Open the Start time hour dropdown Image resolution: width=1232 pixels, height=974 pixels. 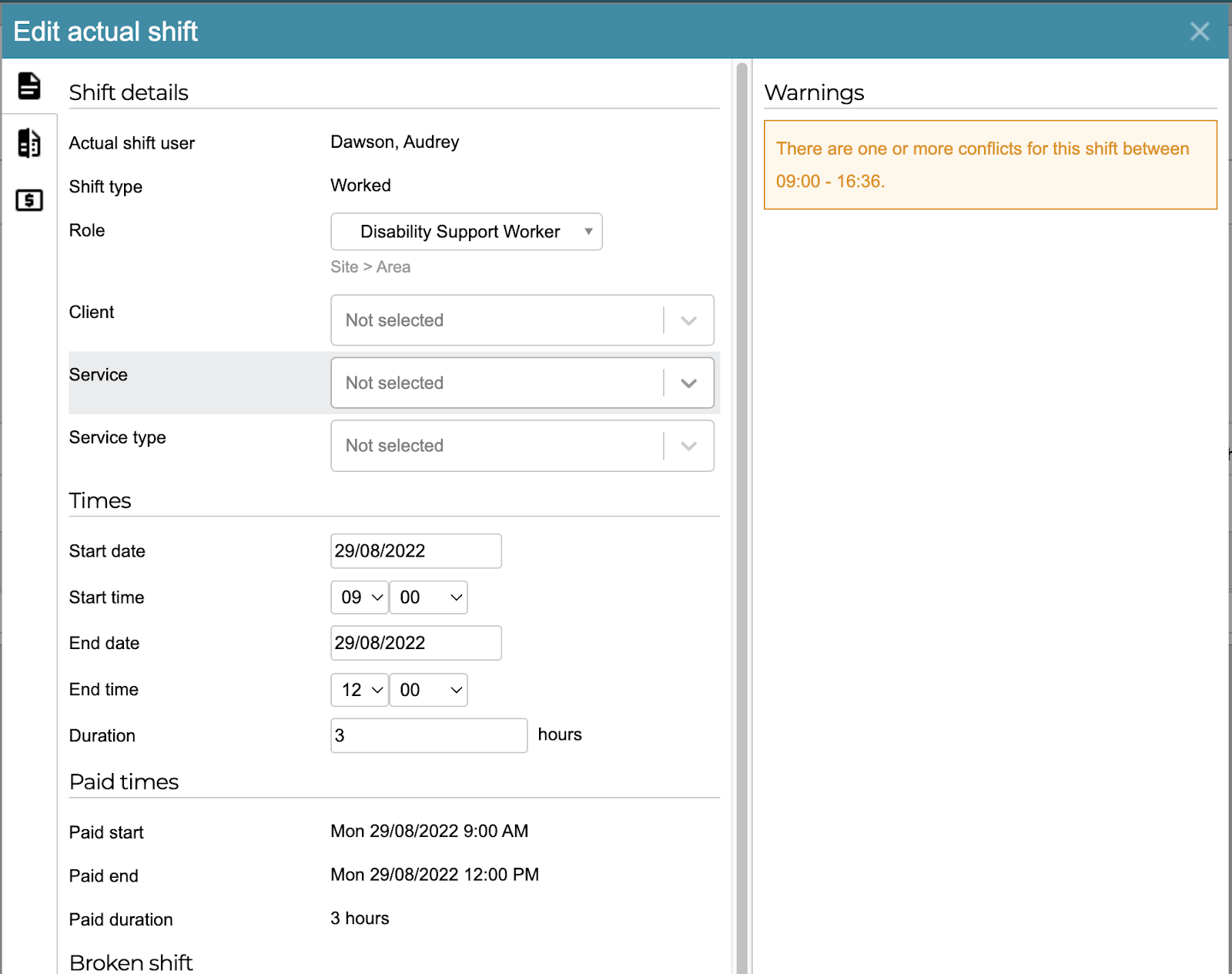360,597
